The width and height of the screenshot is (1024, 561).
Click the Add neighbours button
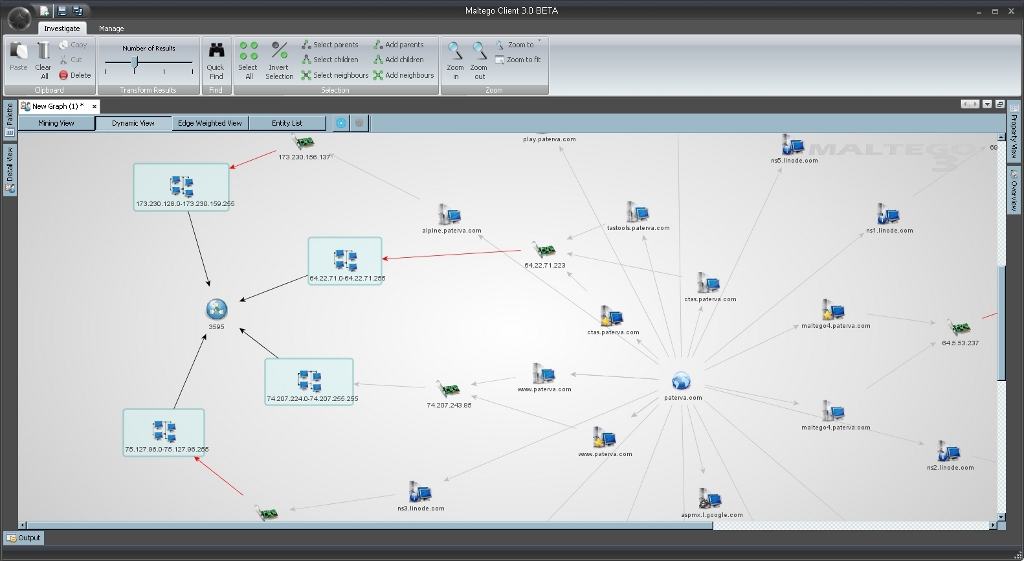point(404,75)
